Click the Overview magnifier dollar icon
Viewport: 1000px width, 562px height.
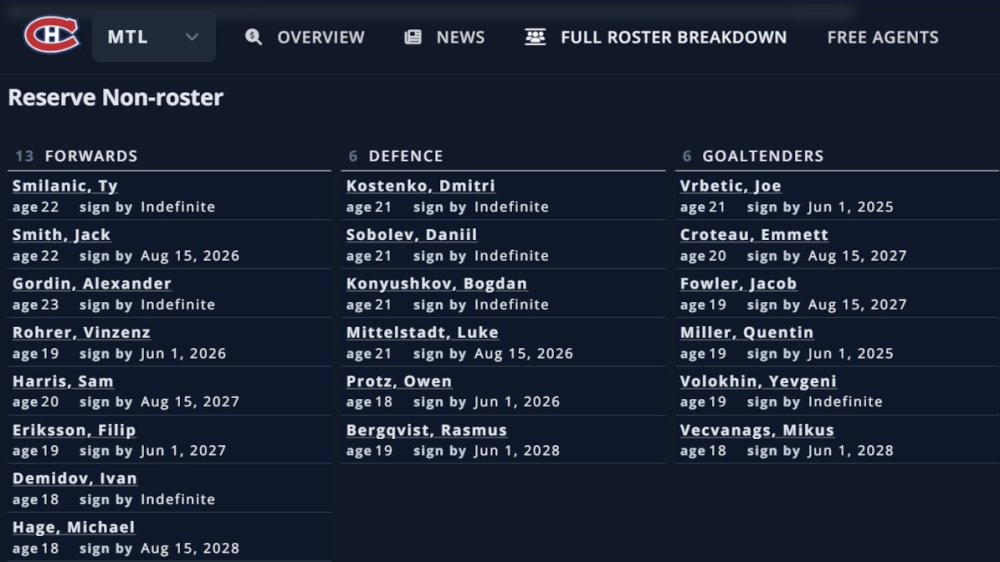[x=253, y=37]
